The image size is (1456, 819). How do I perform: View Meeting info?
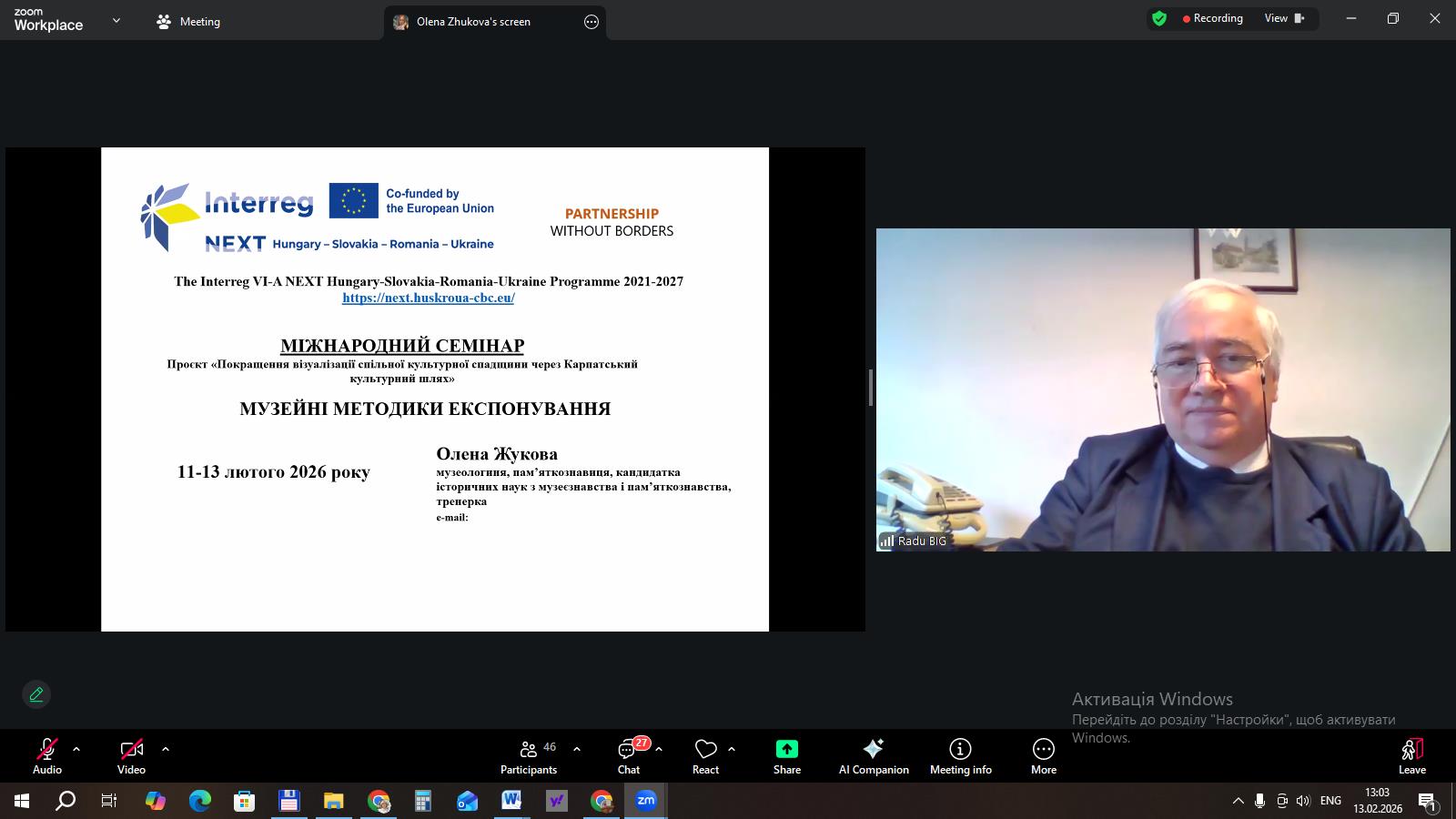[x=960, y=754]
